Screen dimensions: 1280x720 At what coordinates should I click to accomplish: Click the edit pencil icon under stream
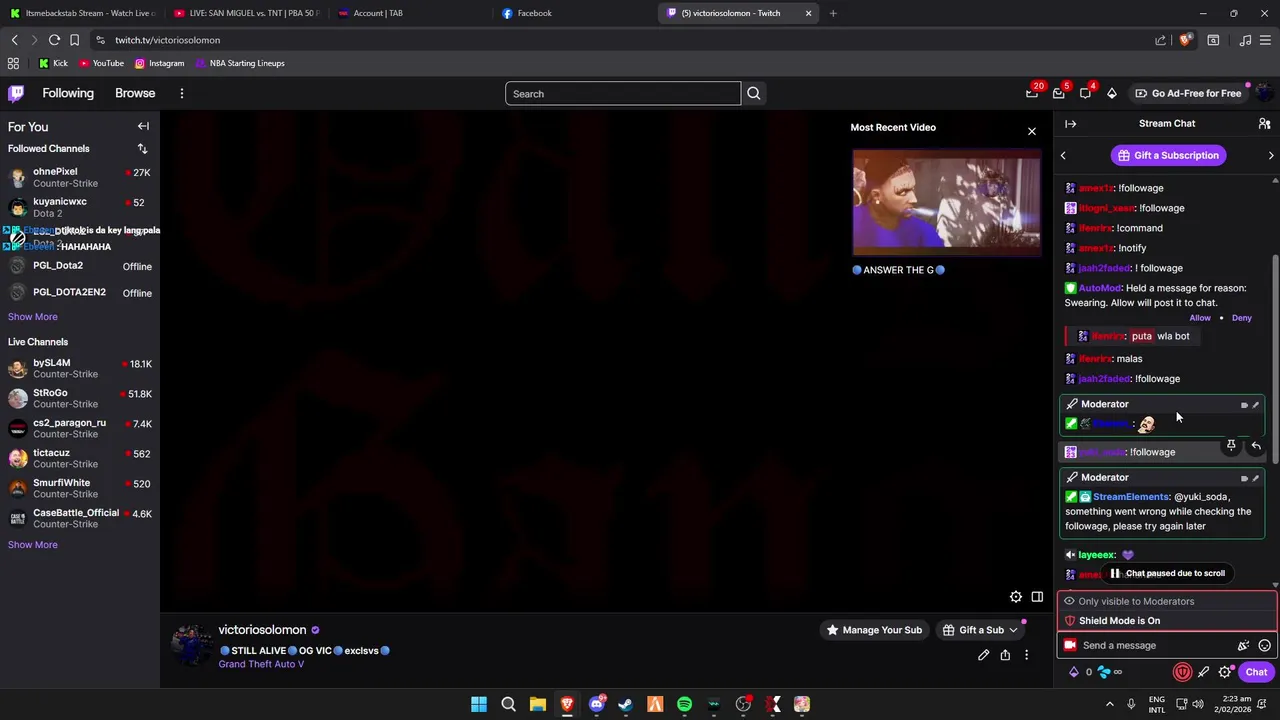pos(983,655)
